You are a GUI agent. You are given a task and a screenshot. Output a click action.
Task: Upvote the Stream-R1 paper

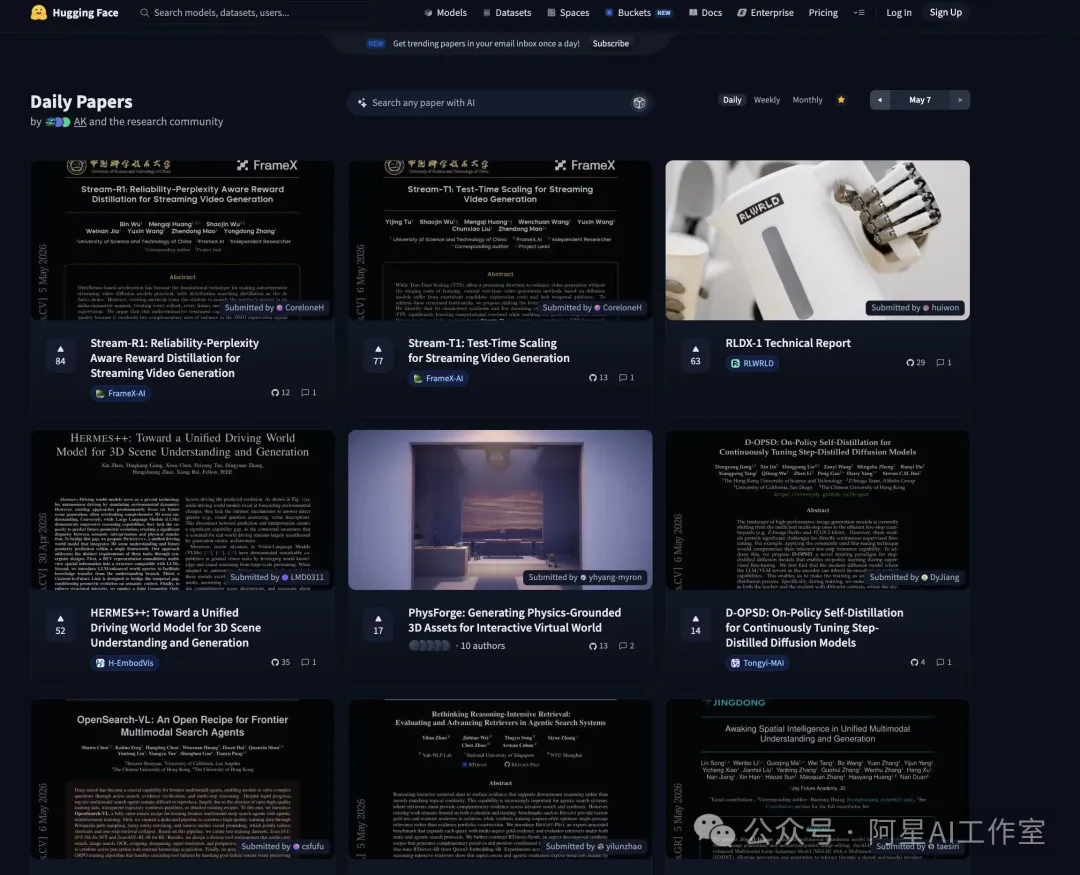[61, 355]
